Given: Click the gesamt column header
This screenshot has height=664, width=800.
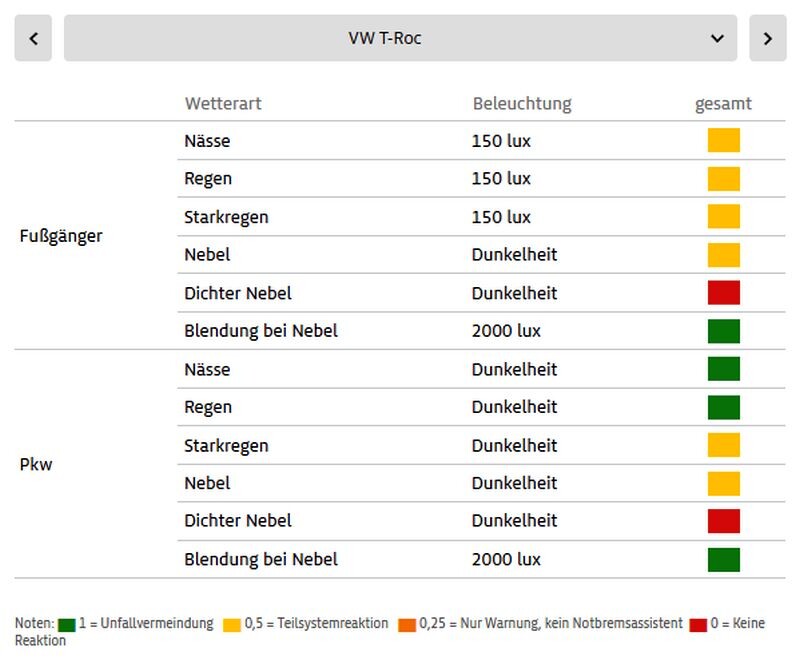Looking at the screenshot, I should (723, 104).
